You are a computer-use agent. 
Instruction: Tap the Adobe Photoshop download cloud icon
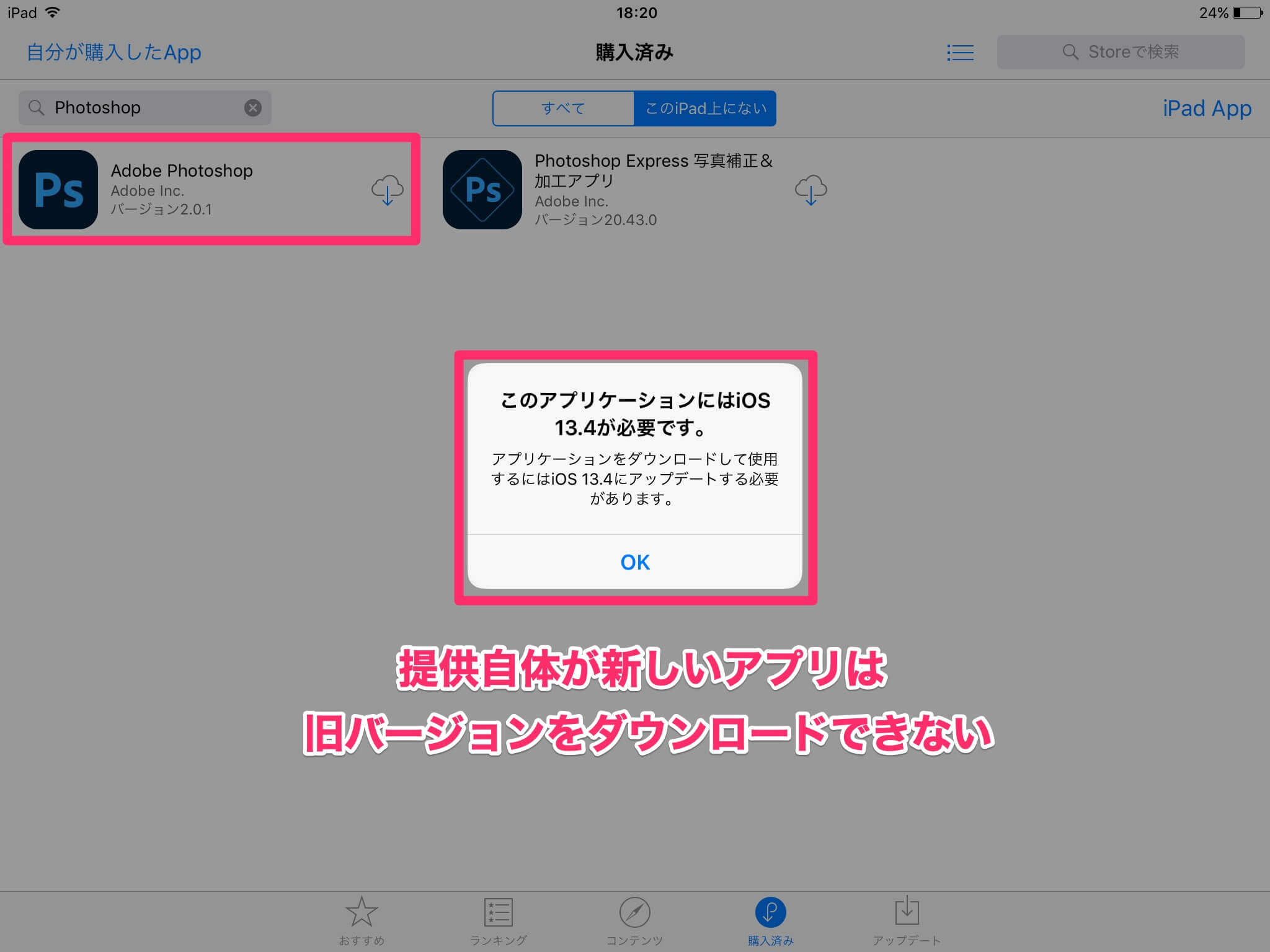386,188
